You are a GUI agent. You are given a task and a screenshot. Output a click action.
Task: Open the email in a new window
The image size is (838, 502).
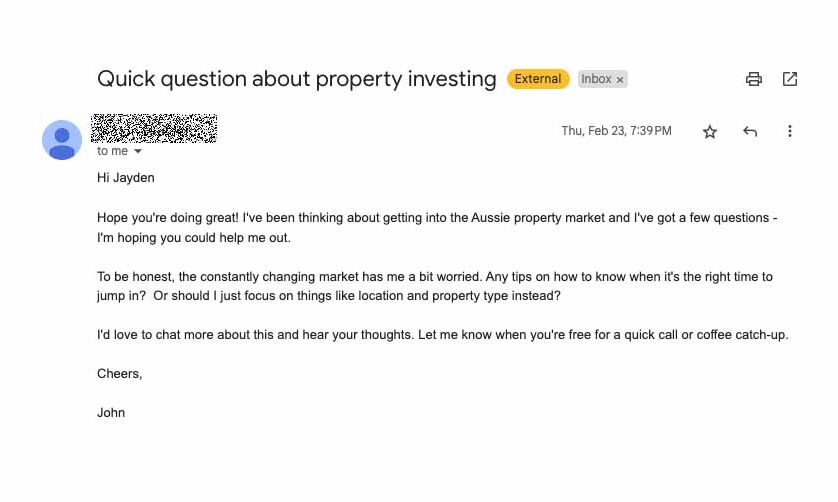point(790,79)
